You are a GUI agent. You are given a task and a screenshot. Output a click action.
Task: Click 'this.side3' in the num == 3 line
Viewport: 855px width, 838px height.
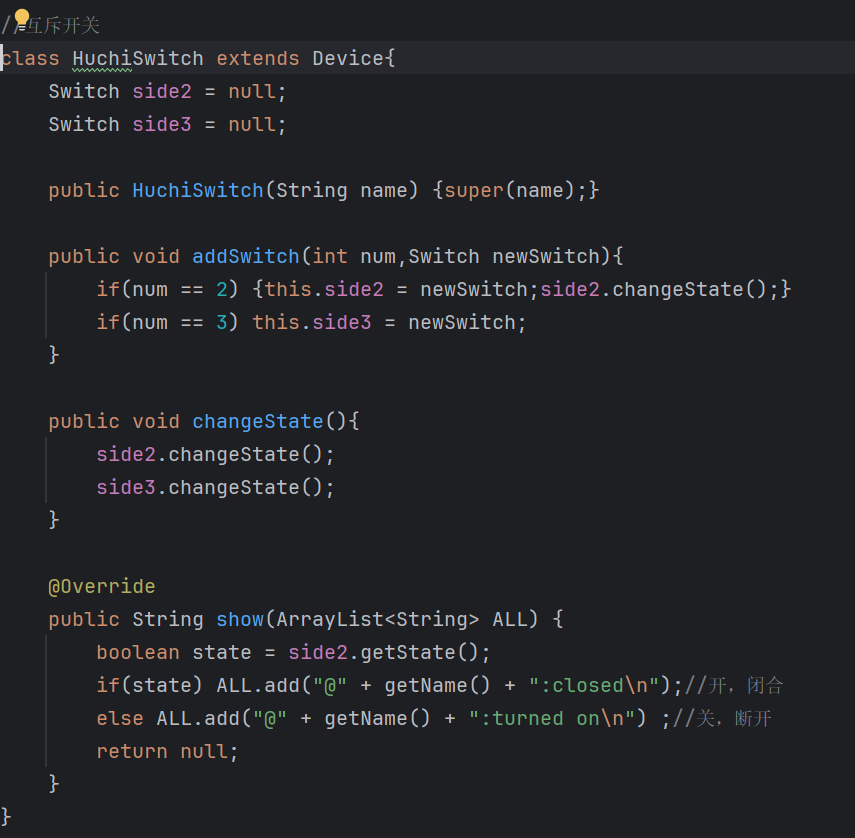point(312,322)
